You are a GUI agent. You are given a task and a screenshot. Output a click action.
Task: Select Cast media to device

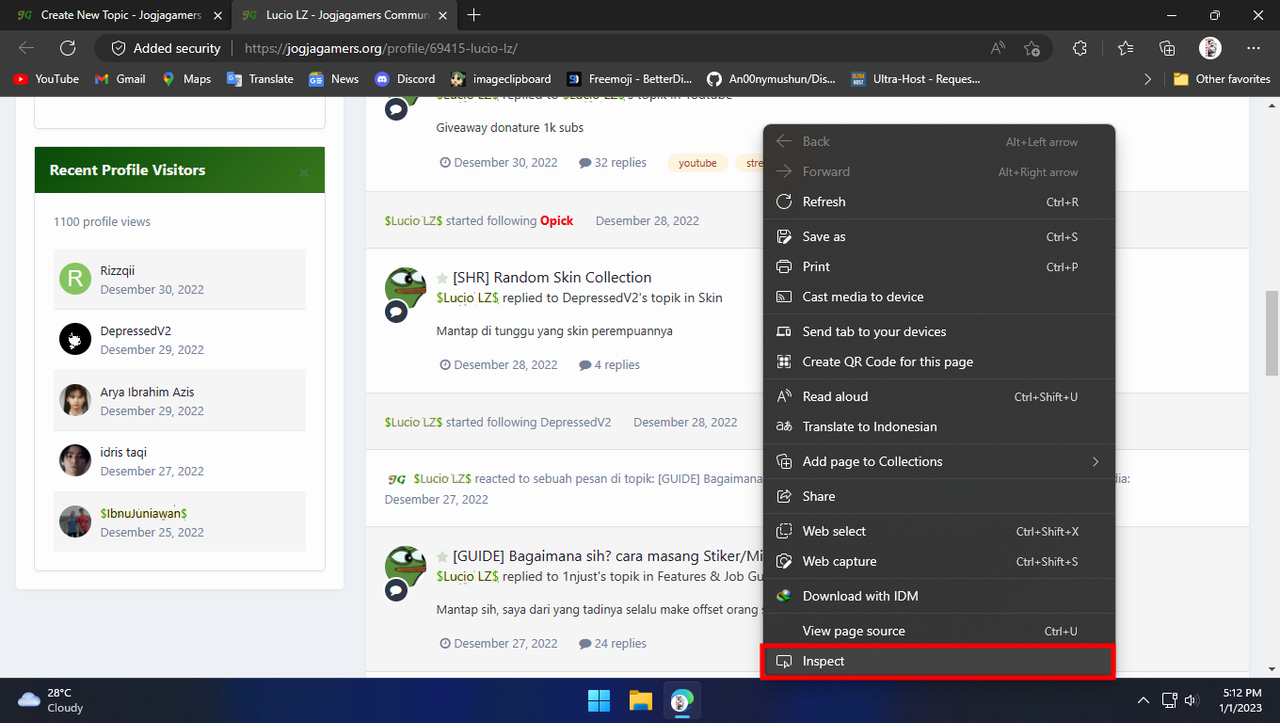tap(938, 296)
